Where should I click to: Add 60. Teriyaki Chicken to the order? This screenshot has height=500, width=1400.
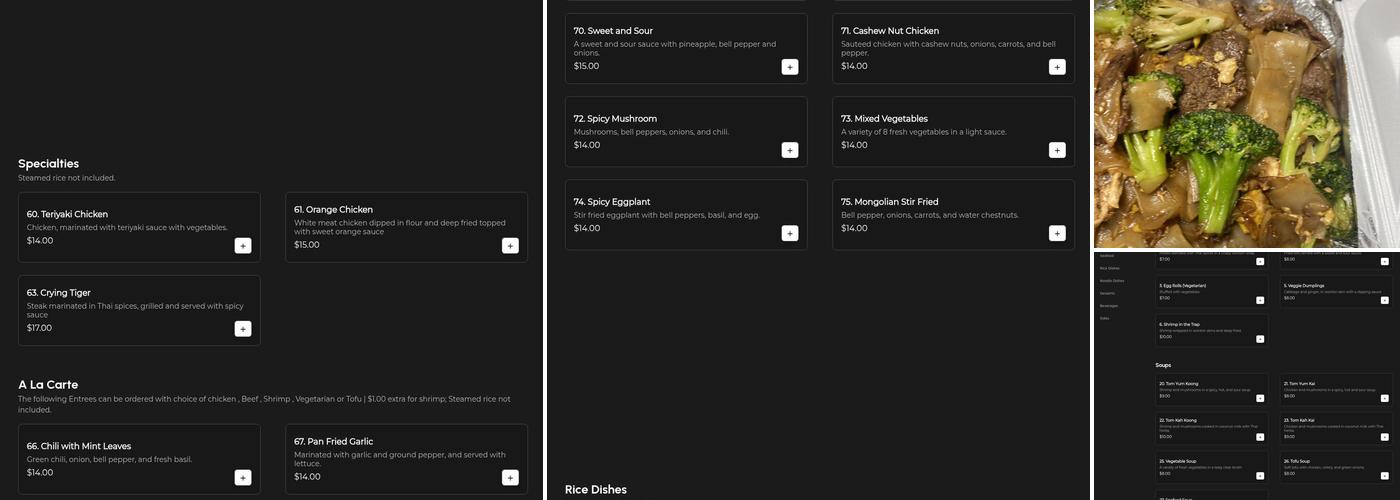pyautogui.click(x=243, y=246)
